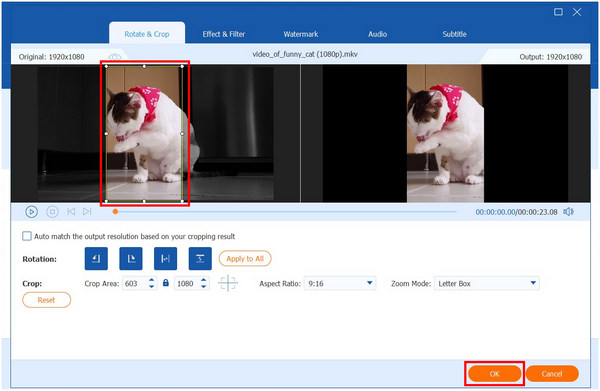The height and width of the screenshot is (391, 600).
Task: Click crop width field showing 603
Action: click(135, 283)
